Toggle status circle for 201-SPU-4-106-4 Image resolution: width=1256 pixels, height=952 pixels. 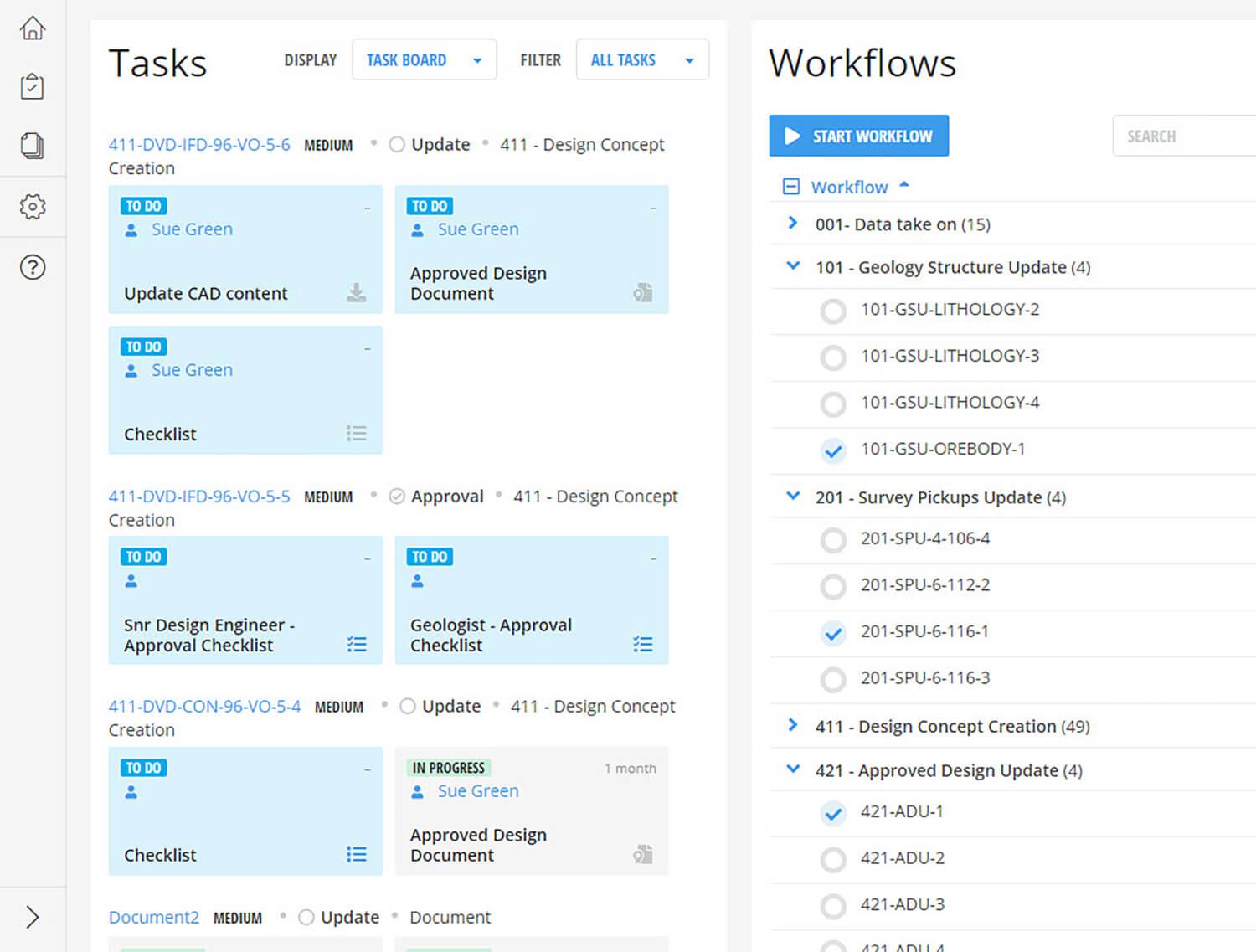[833, 540]
